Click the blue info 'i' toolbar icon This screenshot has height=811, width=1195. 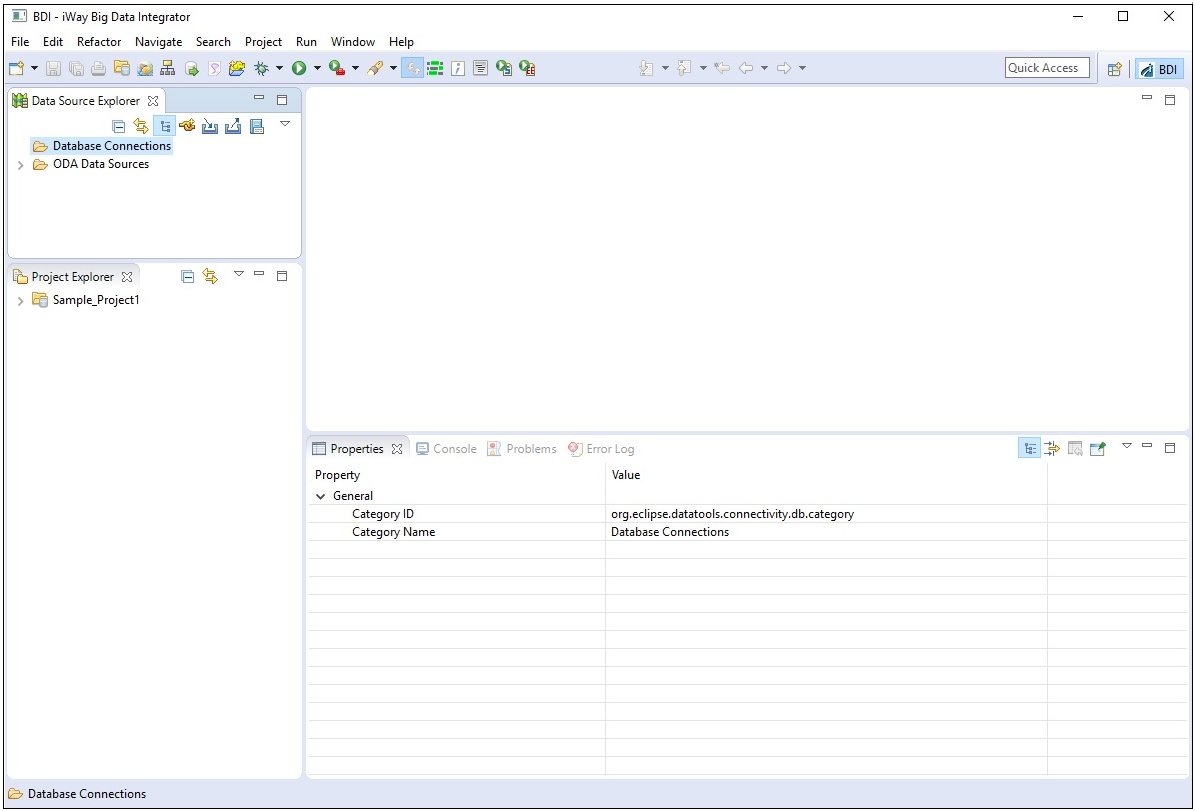(457, 69)
